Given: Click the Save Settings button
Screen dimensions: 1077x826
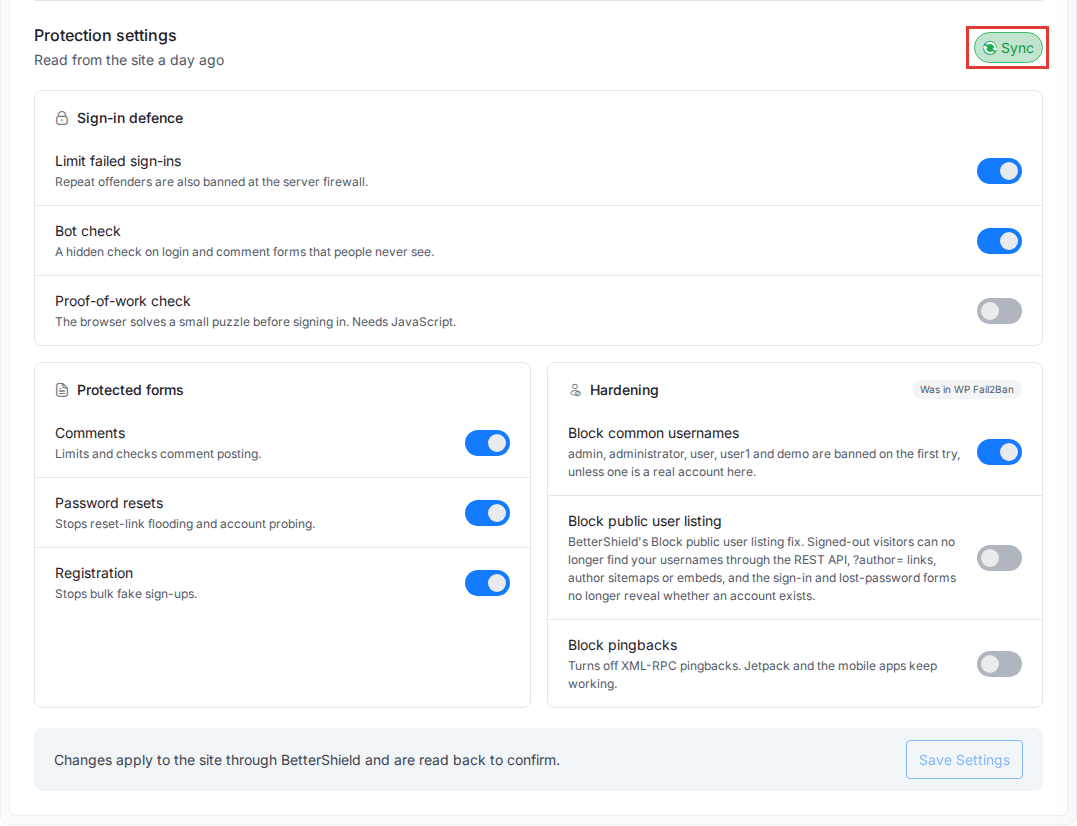Looking at the screenshot, I should 964,759.
